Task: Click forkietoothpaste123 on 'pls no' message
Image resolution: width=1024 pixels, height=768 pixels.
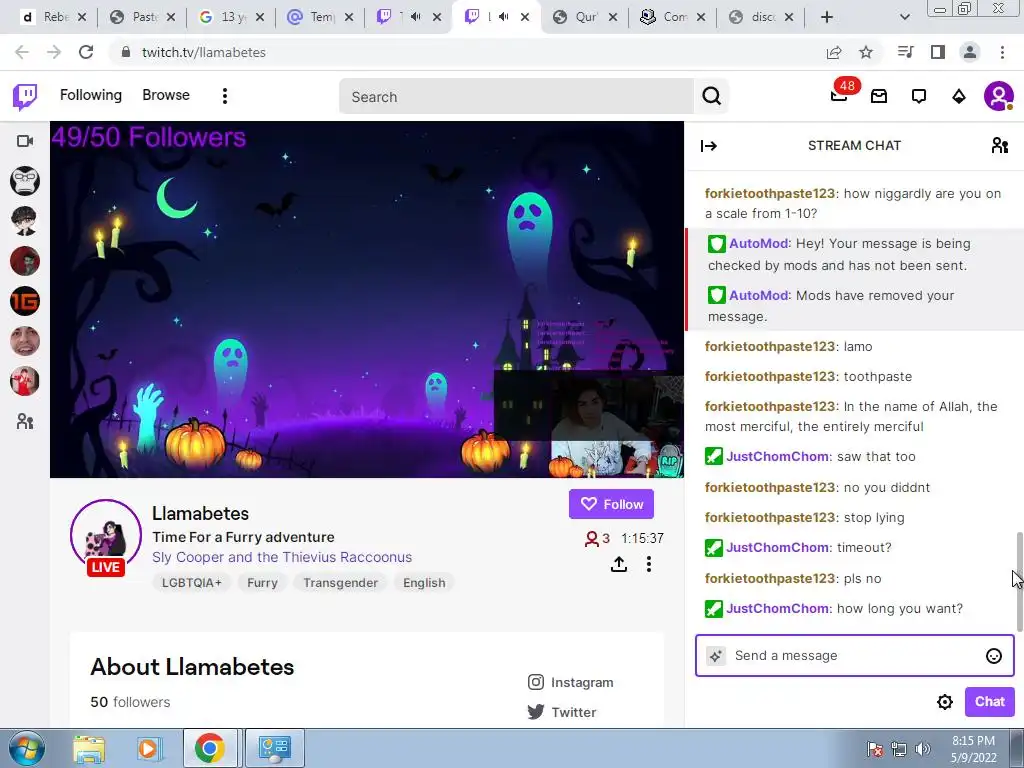Action: tap(770, 578)
